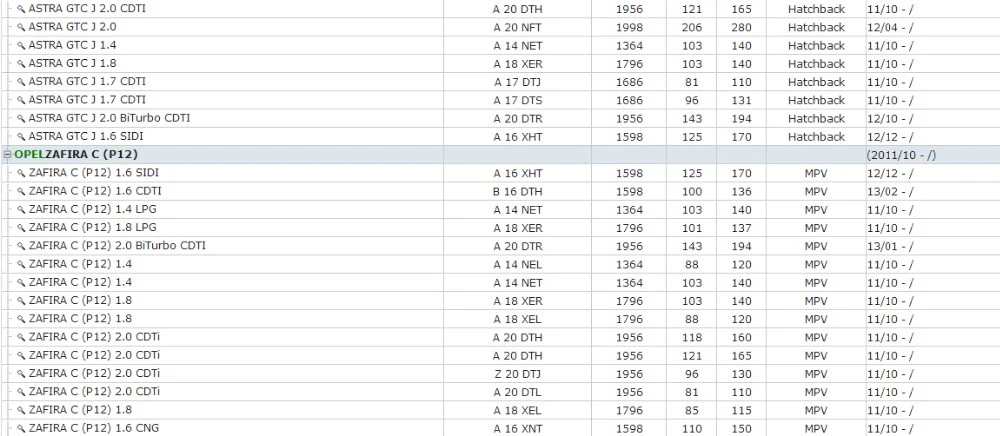Image resolution: width=1000 pixels, height=436 pixels.
Task: Click the '150' horsepower cell
Action: [x=741, y=429]
